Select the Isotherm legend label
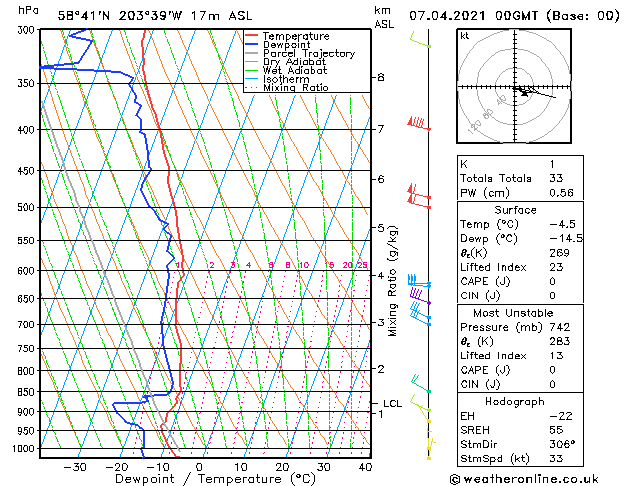Viewport: 629px width, 486px height. coord(286,79)
